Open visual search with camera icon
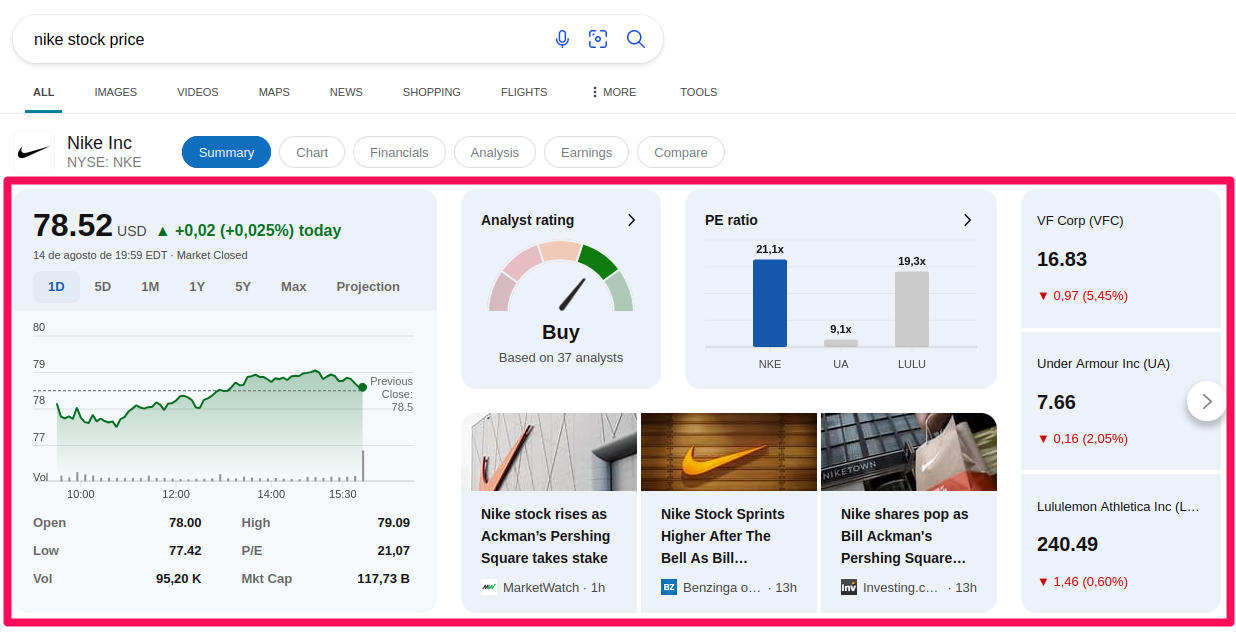The image size is (1236, 634). tap(598, 39)
